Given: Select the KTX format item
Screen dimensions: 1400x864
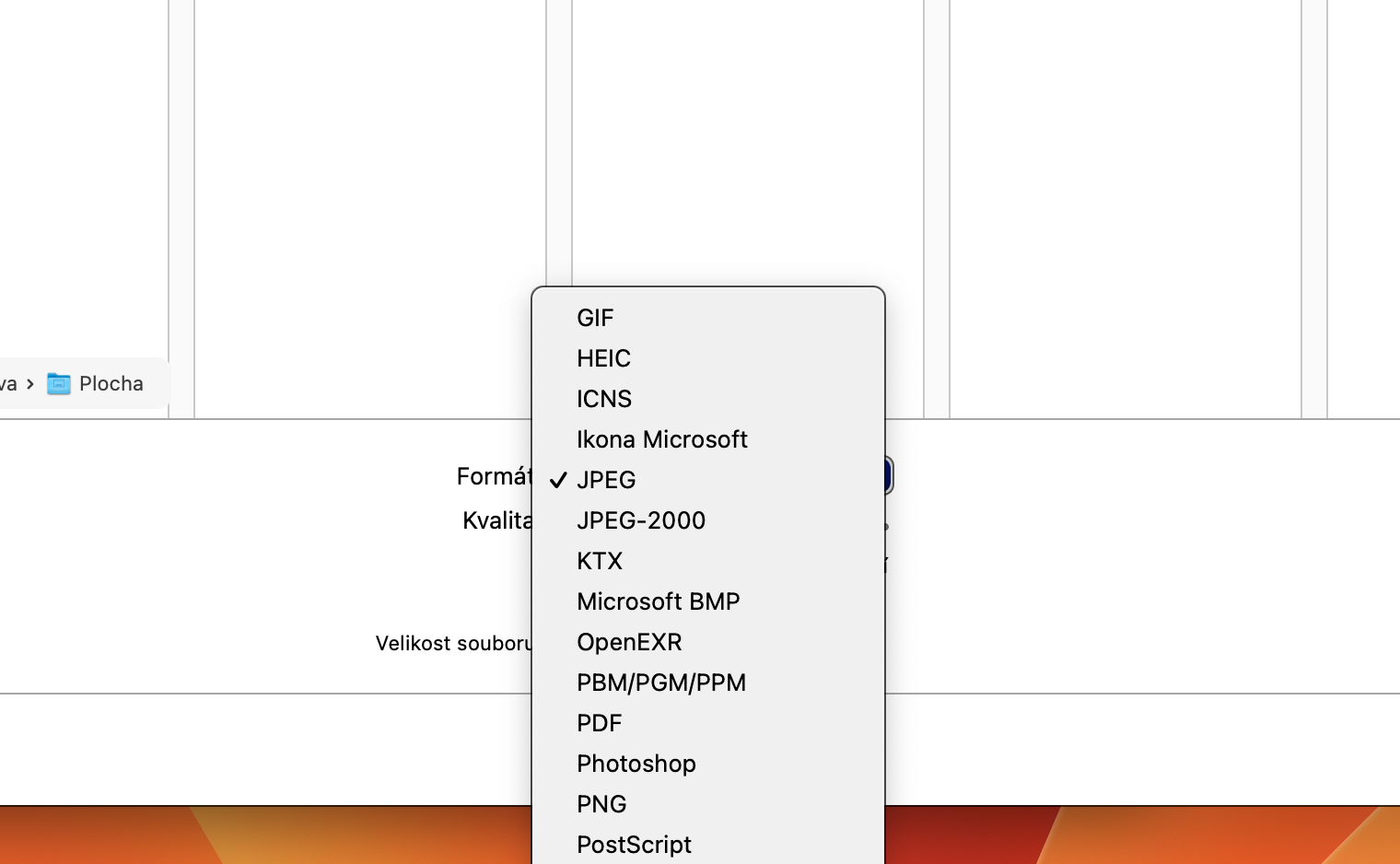Looking at the screenshot, I should [599, 561].
